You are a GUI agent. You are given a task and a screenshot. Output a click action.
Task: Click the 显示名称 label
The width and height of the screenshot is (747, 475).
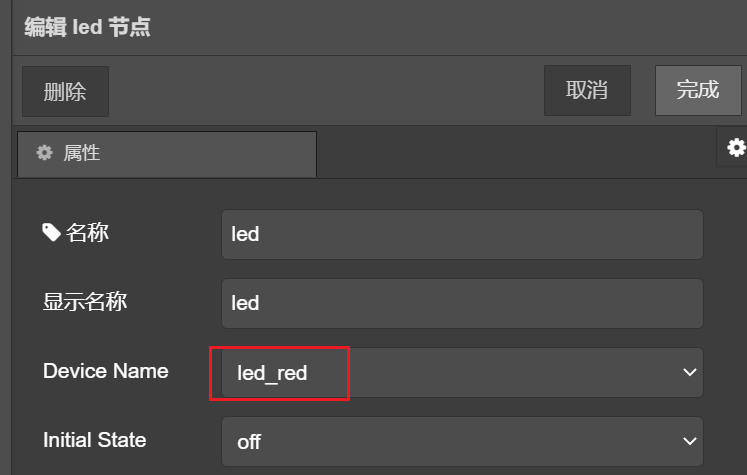85,301
